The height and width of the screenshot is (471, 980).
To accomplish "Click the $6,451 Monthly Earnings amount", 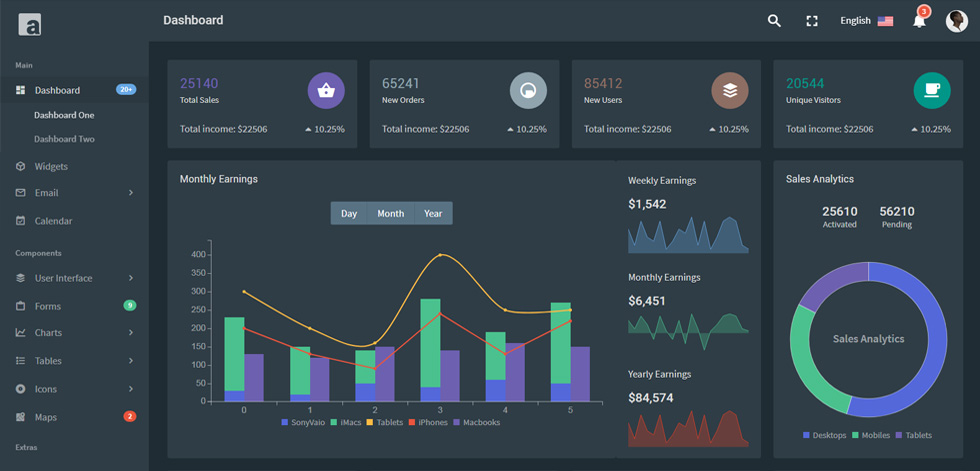I will (647, 301).
